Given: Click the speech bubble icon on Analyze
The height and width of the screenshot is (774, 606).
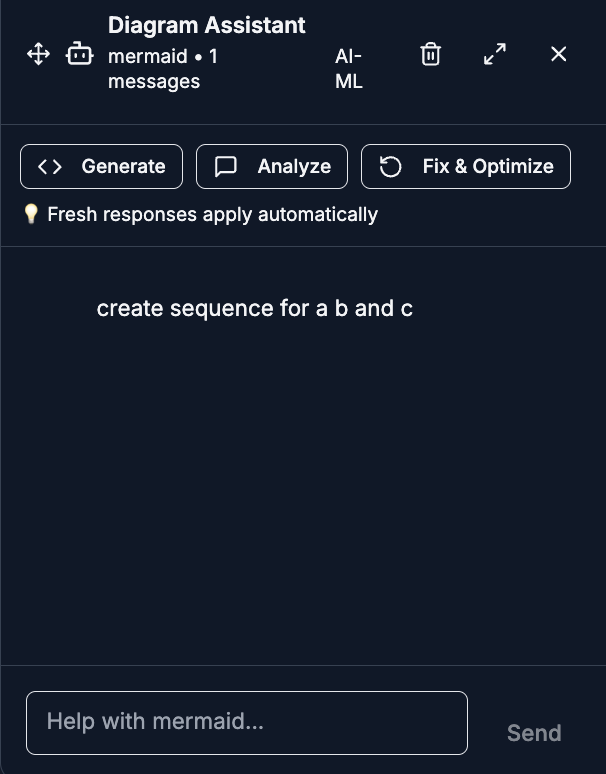Looking at the screenshot, I should tap(227, 167).
